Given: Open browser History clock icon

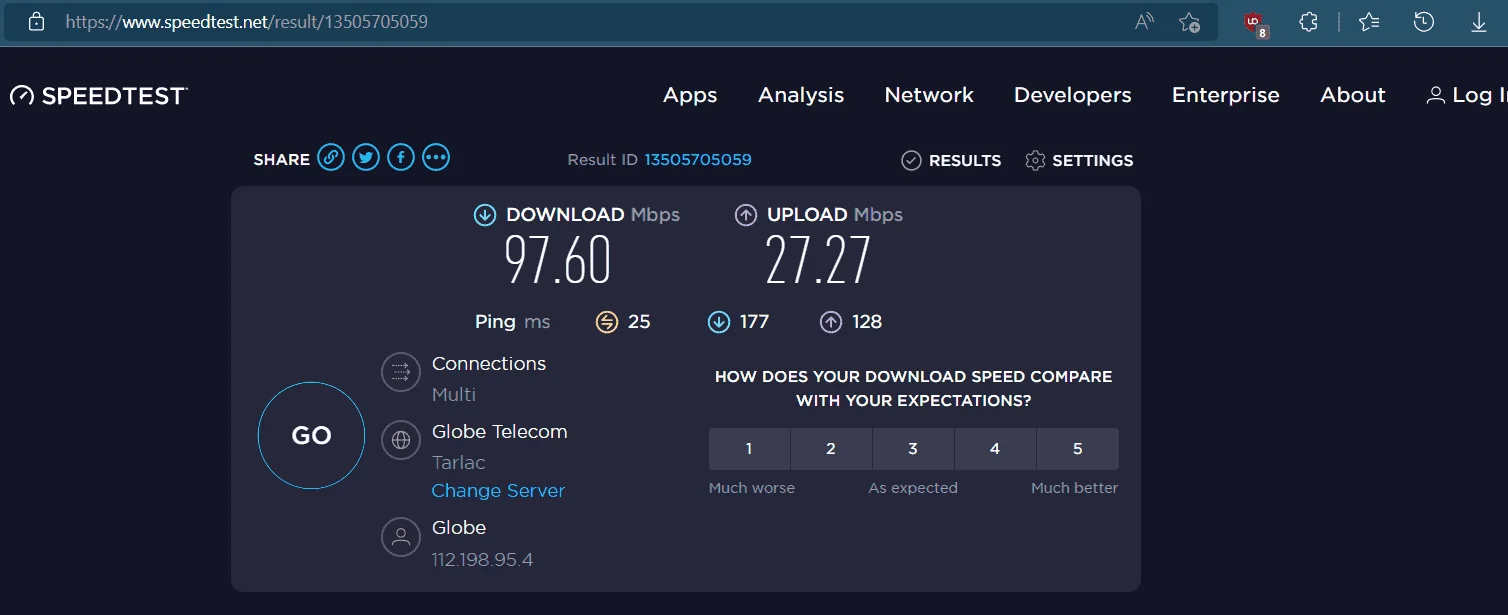Looking at the screenshot, I should 1424,22.
